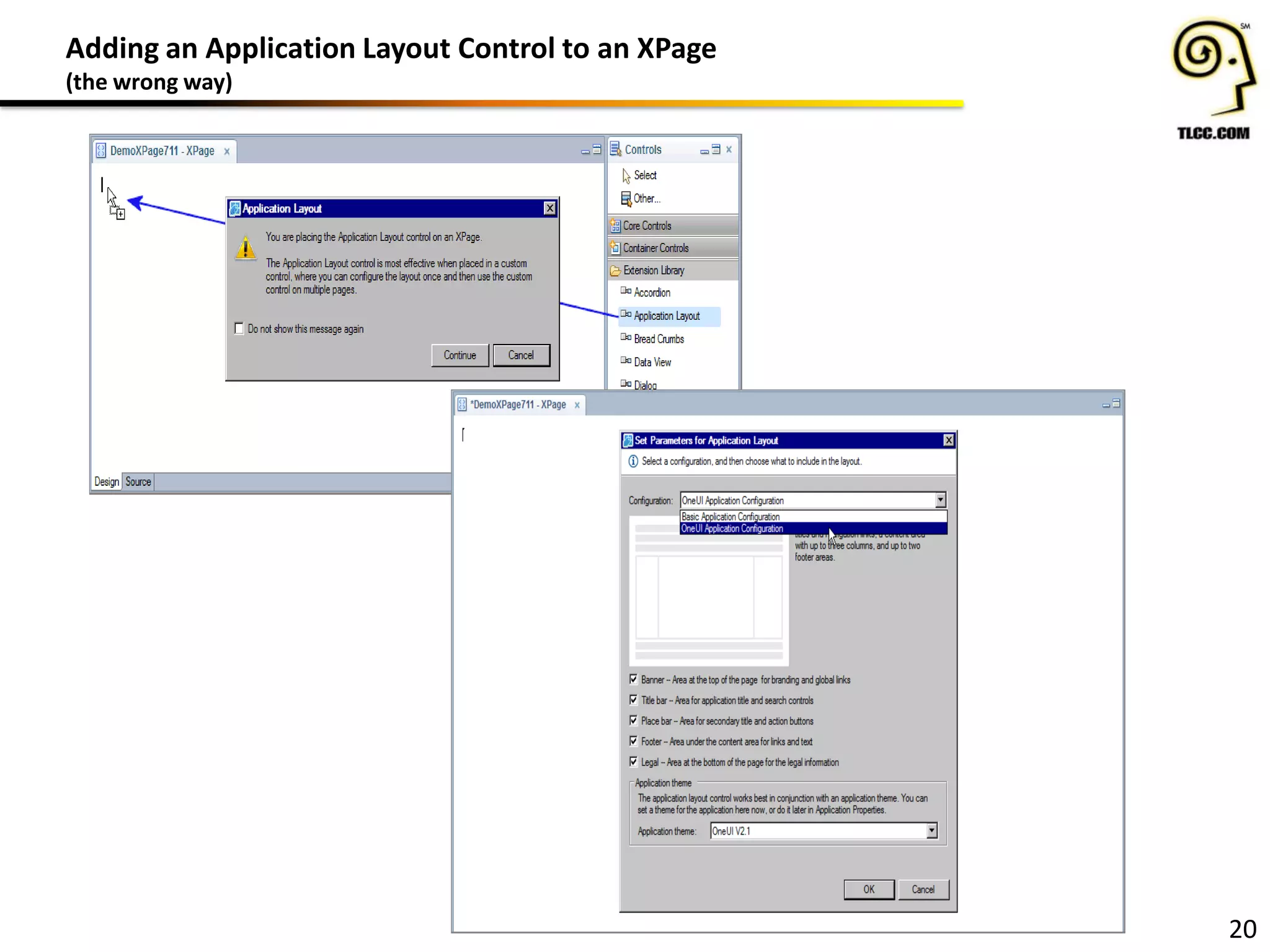
Task: Select the Dialog control icon
Action: pyautogui.click(x=626, y=384)
